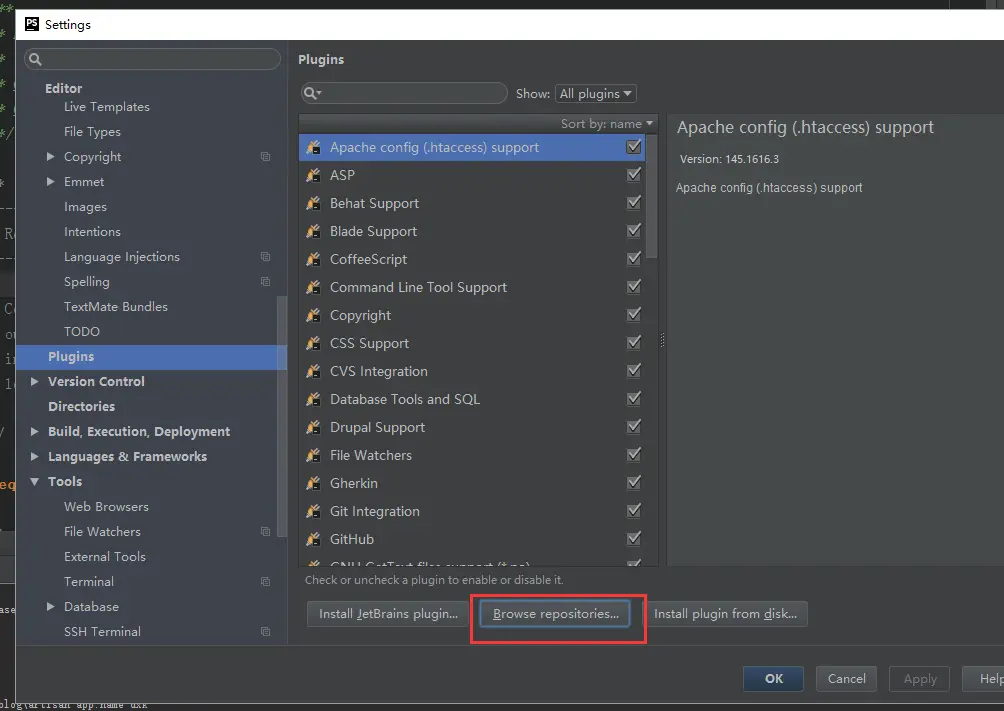Open the Show All plugins dropdown
Viewport: 1004px width, 711px height.
coord(595,94)
